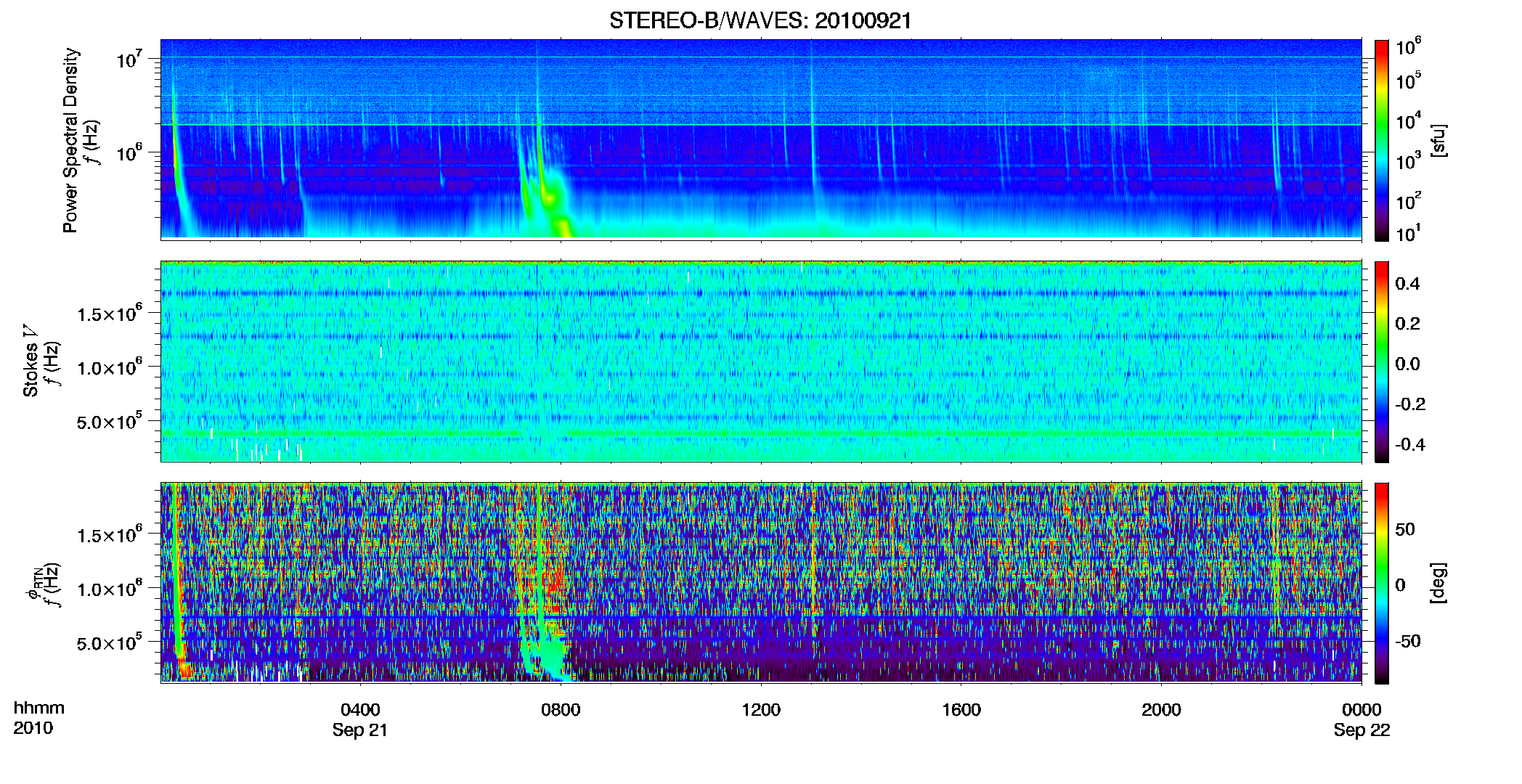
Task: Click the 1.5×10^6 tick on Stokes V axis
Action: click(110, 314)
